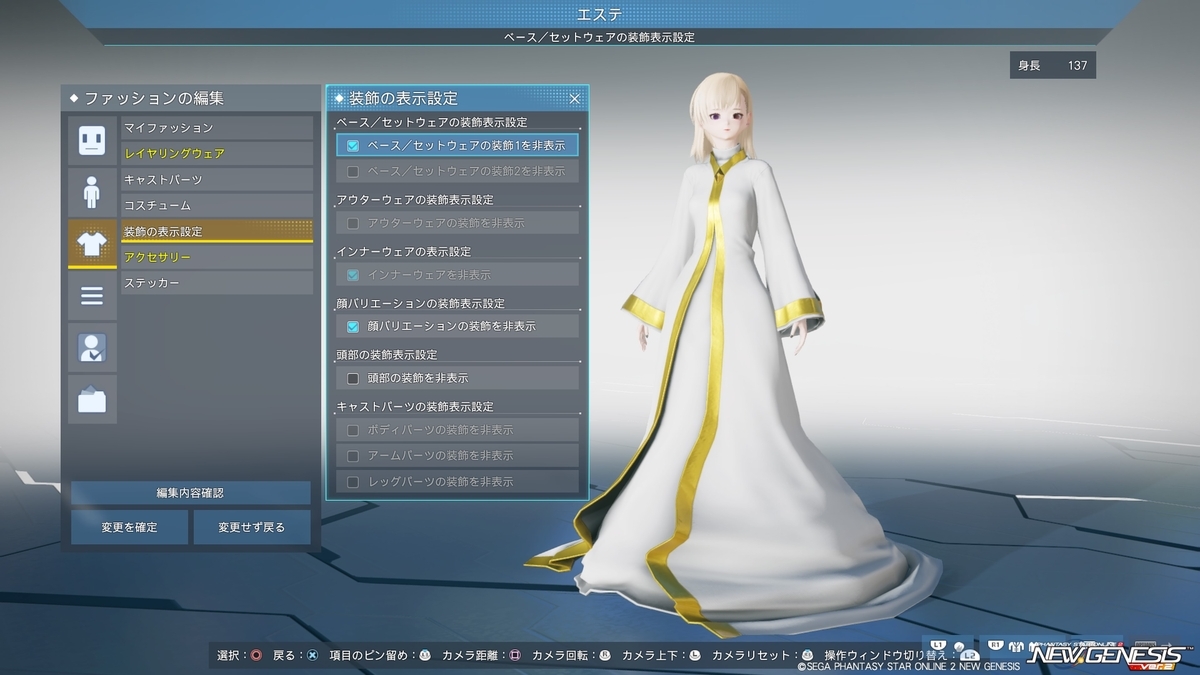Screen dimensions: 1200x675
Task: Open the three-line list category icon
Action: point(92,296)
